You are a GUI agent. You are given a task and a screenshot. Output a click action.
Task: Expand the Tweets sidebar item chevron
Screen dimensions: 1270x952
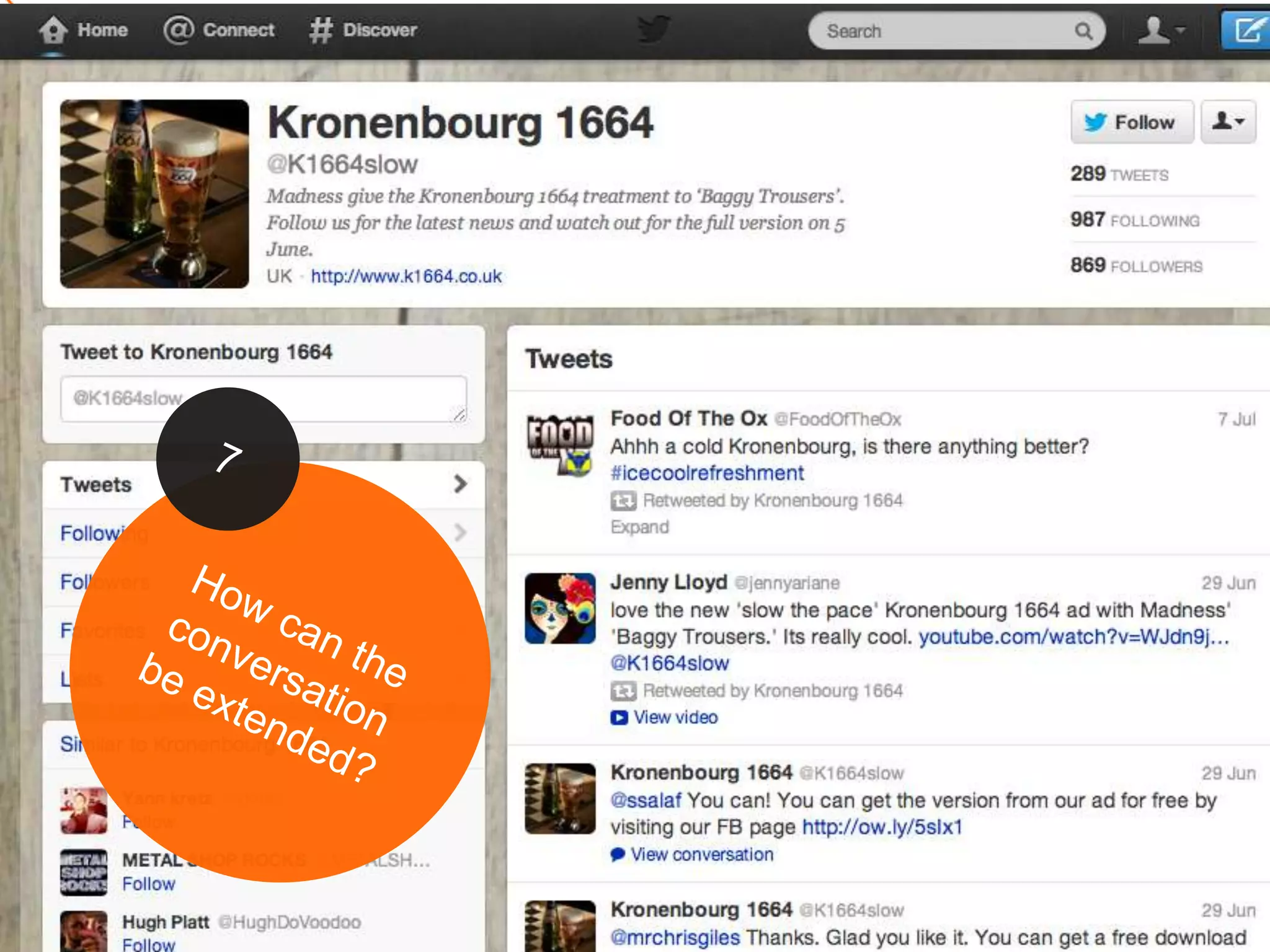coord(460,484)
